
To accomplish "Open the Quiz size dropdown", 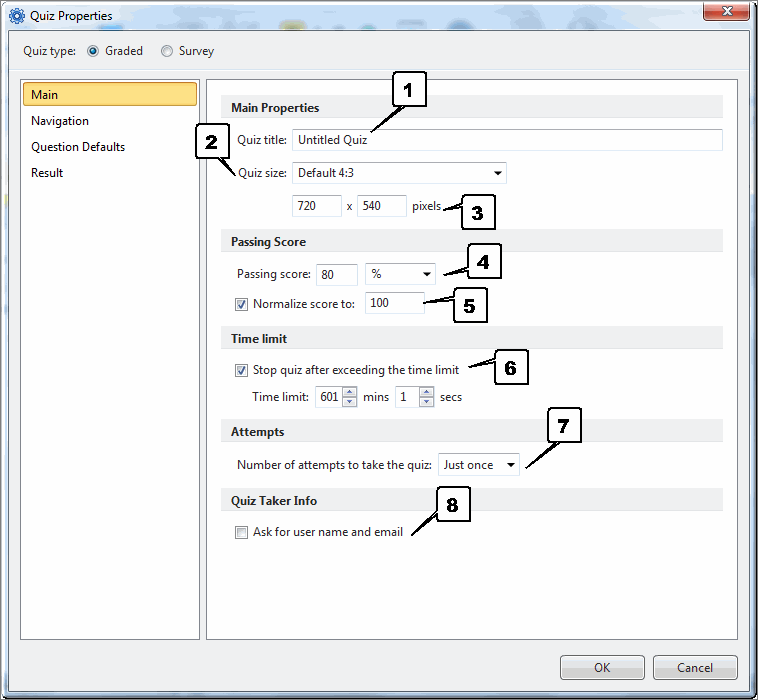I will click(399, 173).
